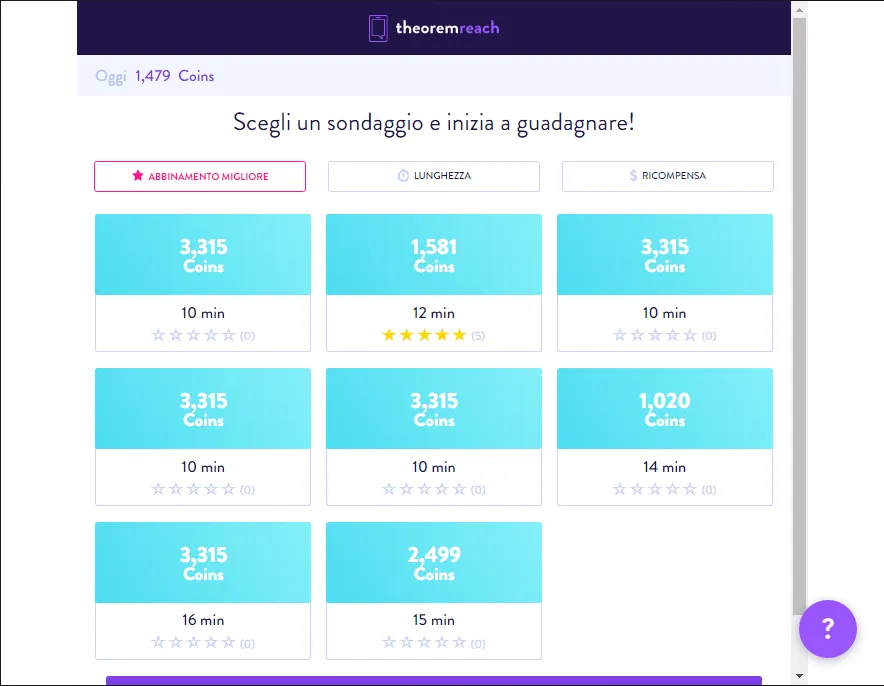Click the TheoremReach phone logo icon
This screenshot has width=884, height=686.
point(378,28)
